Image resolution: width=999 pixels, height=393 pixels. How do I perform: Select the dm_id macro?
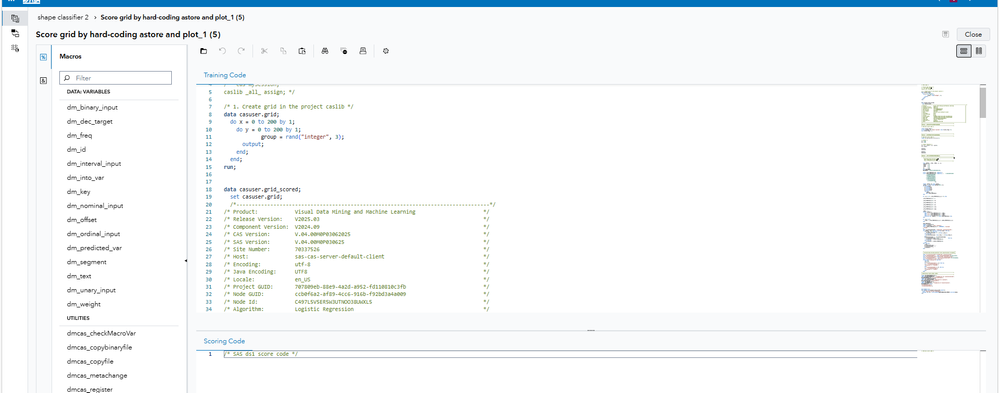pos(76,150)
